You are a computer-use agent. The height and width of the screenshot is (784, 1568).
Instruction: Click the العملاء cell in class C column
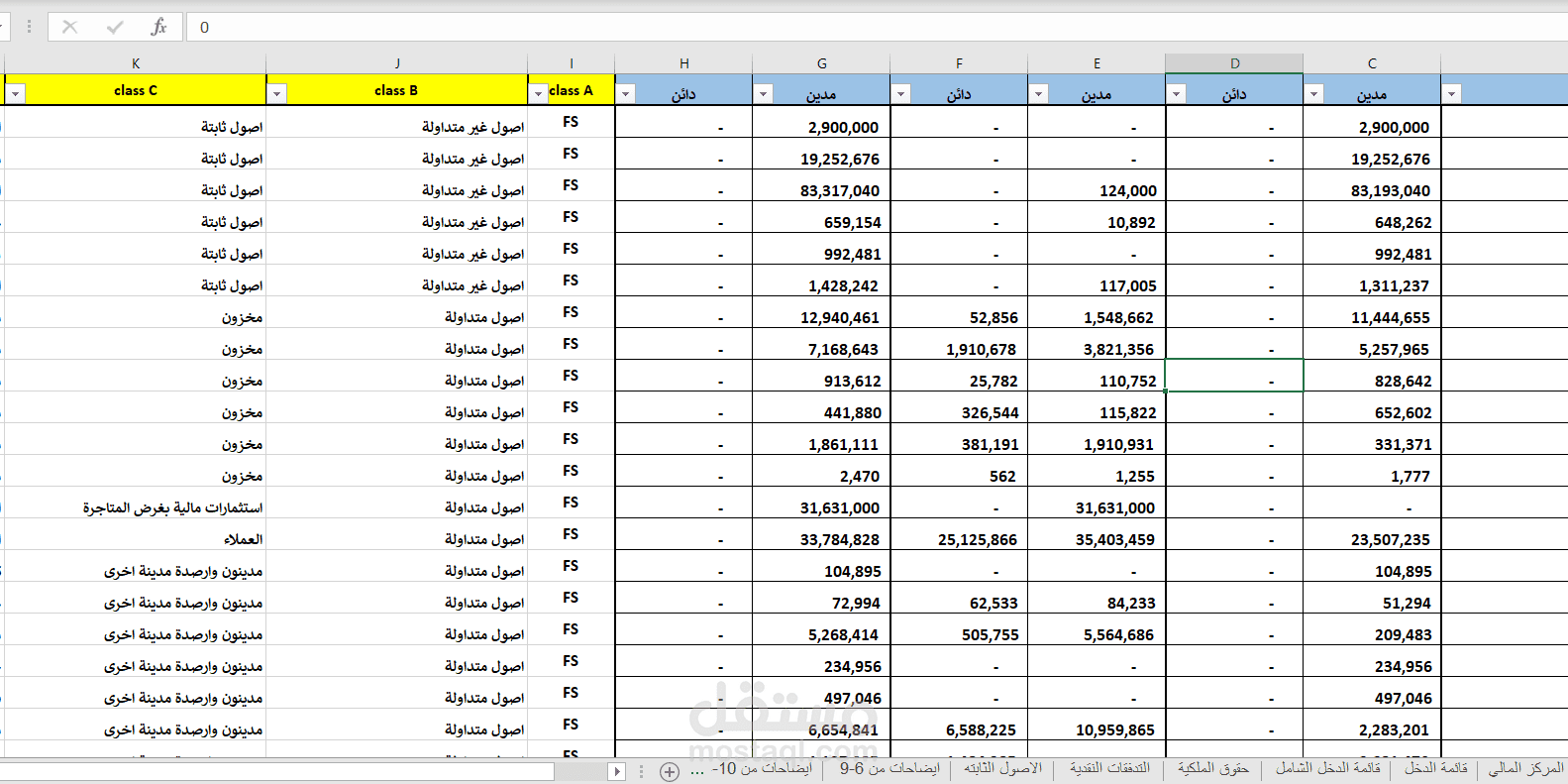136,535
